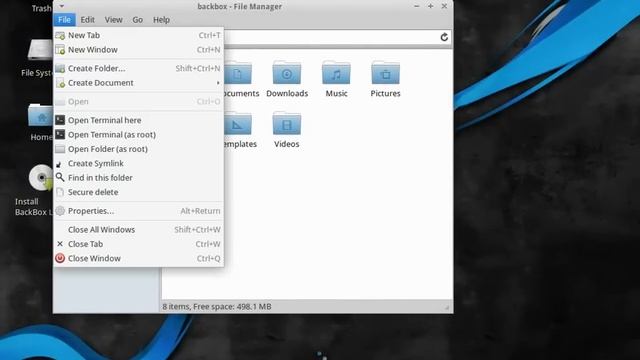The image size is (640, 360).
Task: Select Close Window entry
Action: click(x=138, y=258)
